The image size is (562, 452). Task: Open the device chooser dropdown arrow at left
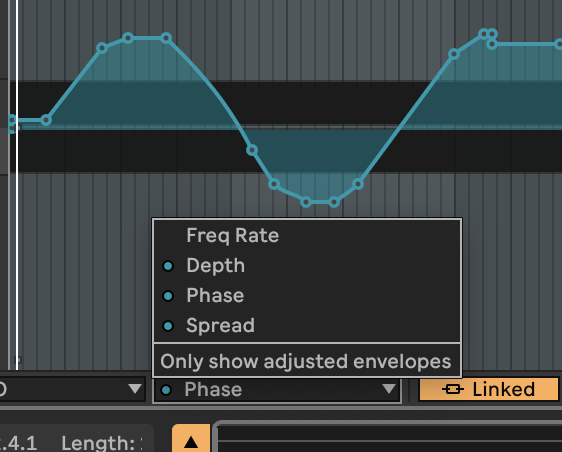[x=135, y=389]
